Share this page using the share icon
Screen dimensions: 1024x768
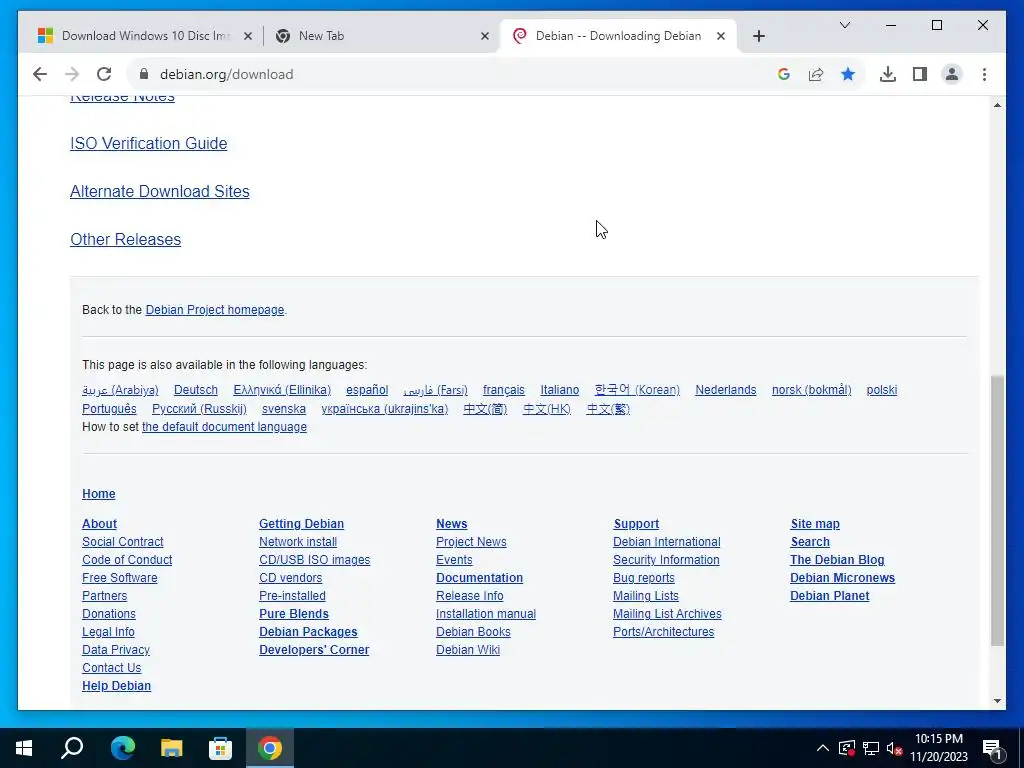point(816,74)
